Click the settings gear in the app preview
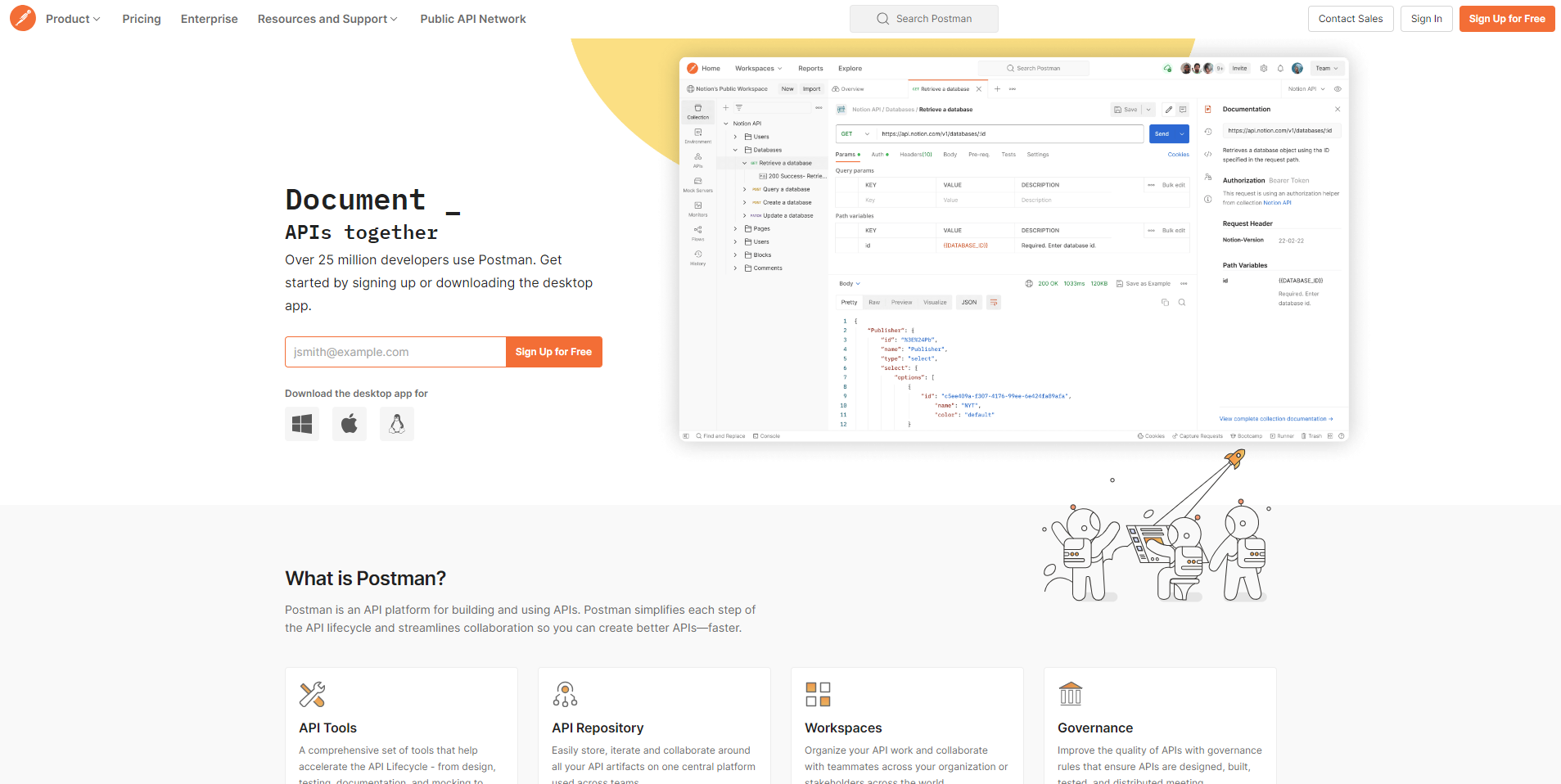Image resolution: width=1561 pixels, height=784 pixels. pyautogui.click(x=1264, y=69)
